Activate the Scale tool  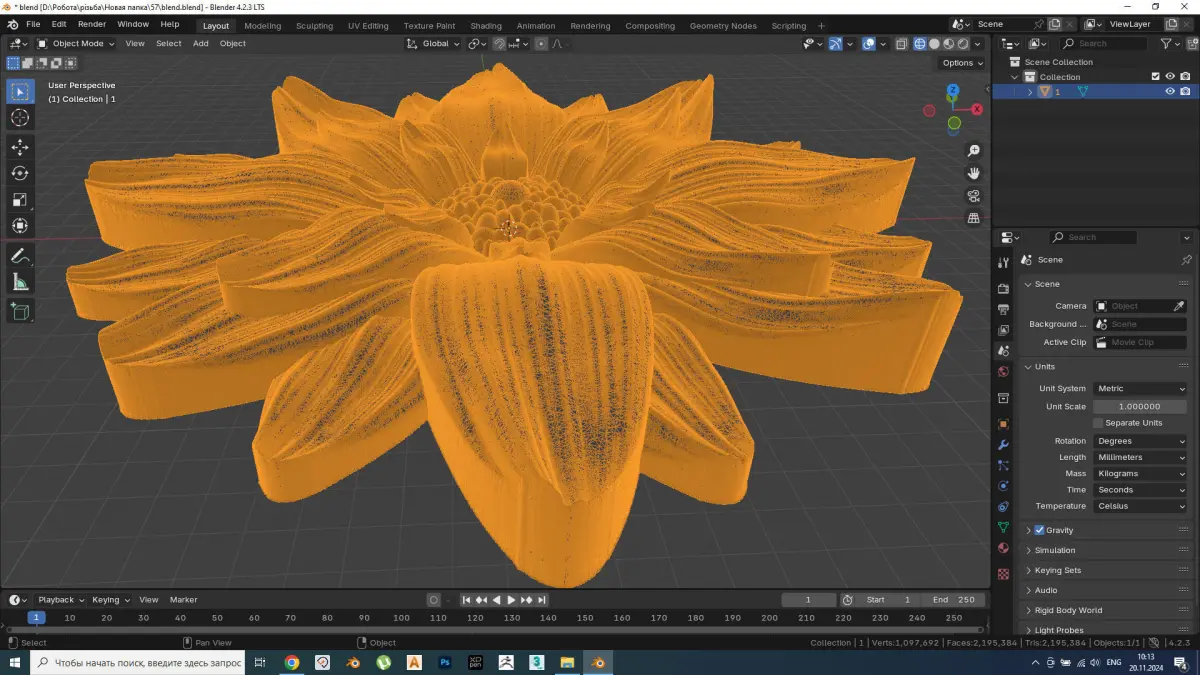20,199
